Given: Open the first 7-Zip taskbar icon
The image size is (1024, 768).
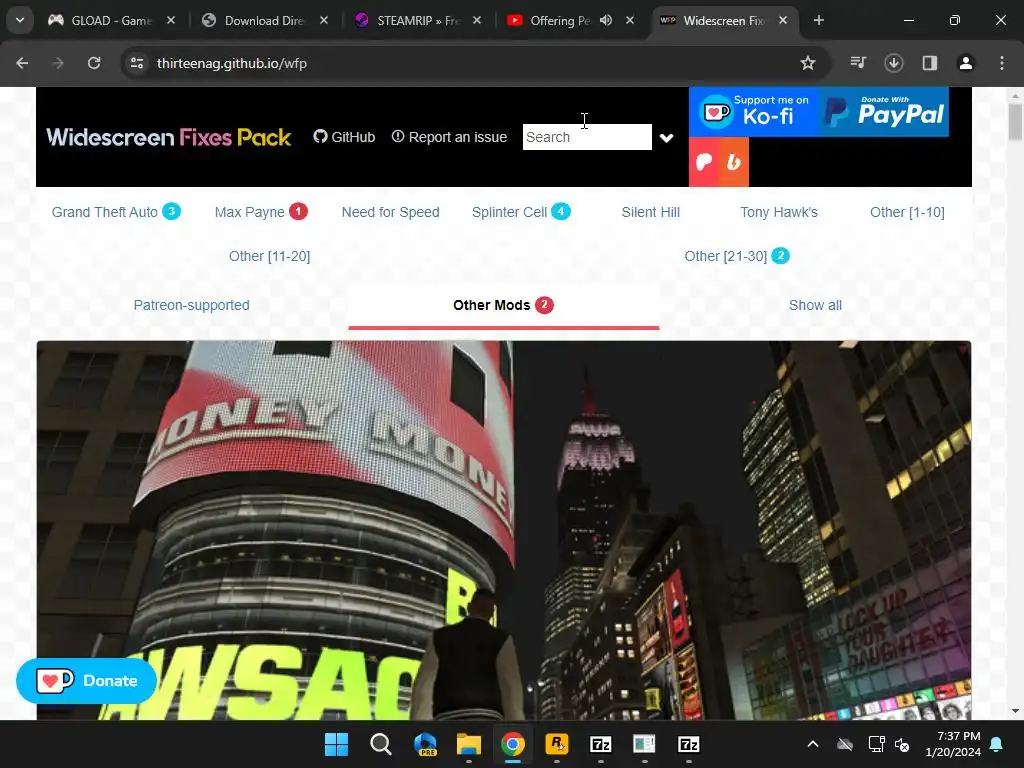Looking at the screenshot, I should click(601, 744).
